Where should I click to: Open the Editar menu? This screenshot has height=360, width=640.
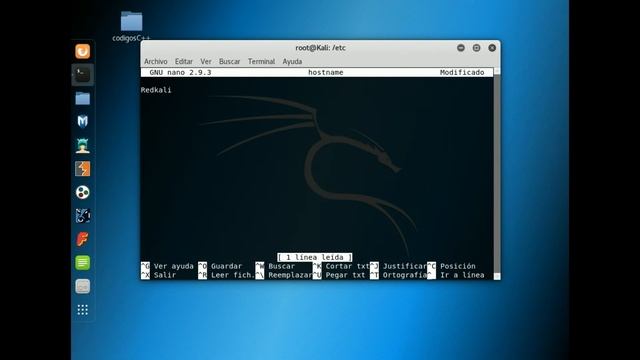click(x=184, y=62)
